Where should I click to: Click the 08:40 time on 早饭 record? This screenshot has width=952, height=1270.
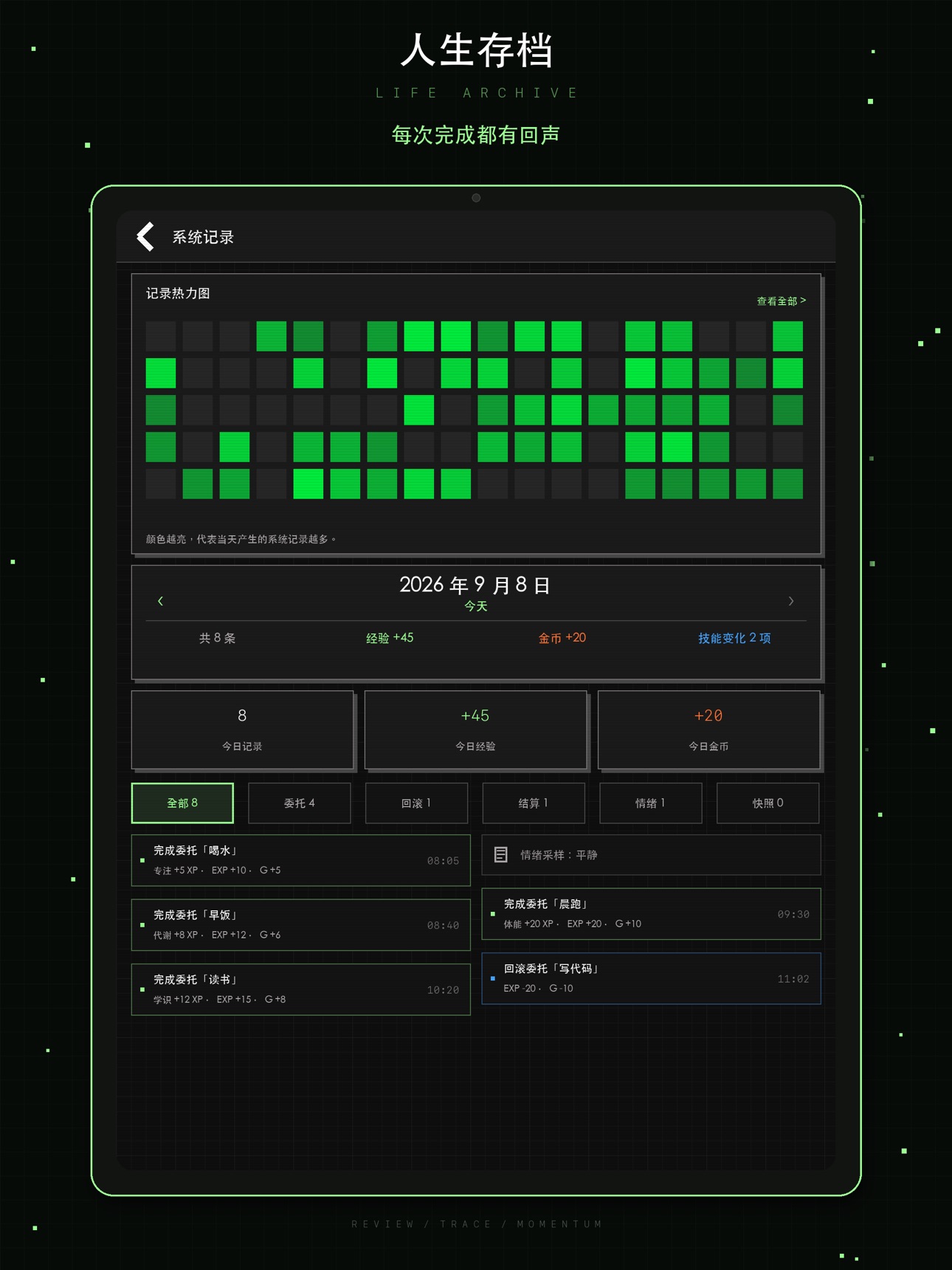(443, 925)
